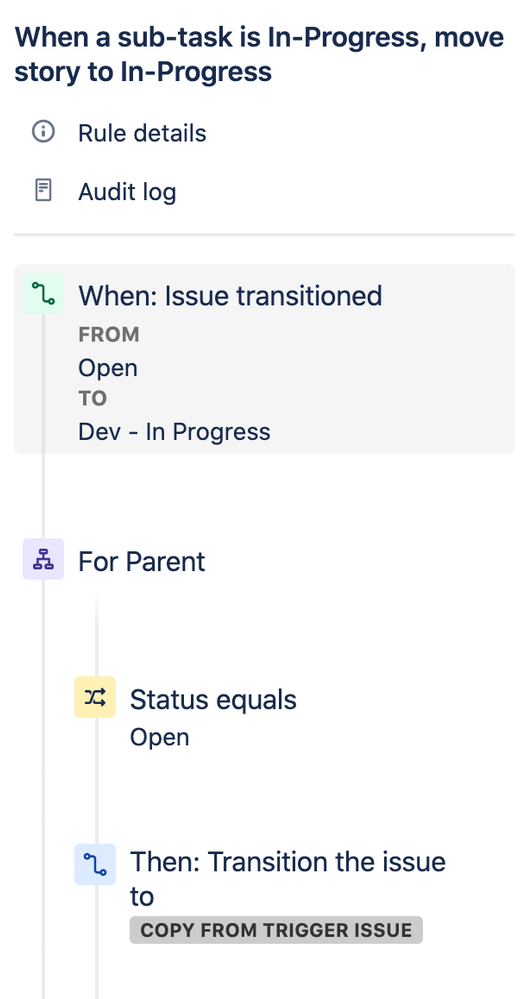Screen dimensions: 525x999
Task: Select the When: Issue transitioned trigger
Action: (x=264, y=359)
